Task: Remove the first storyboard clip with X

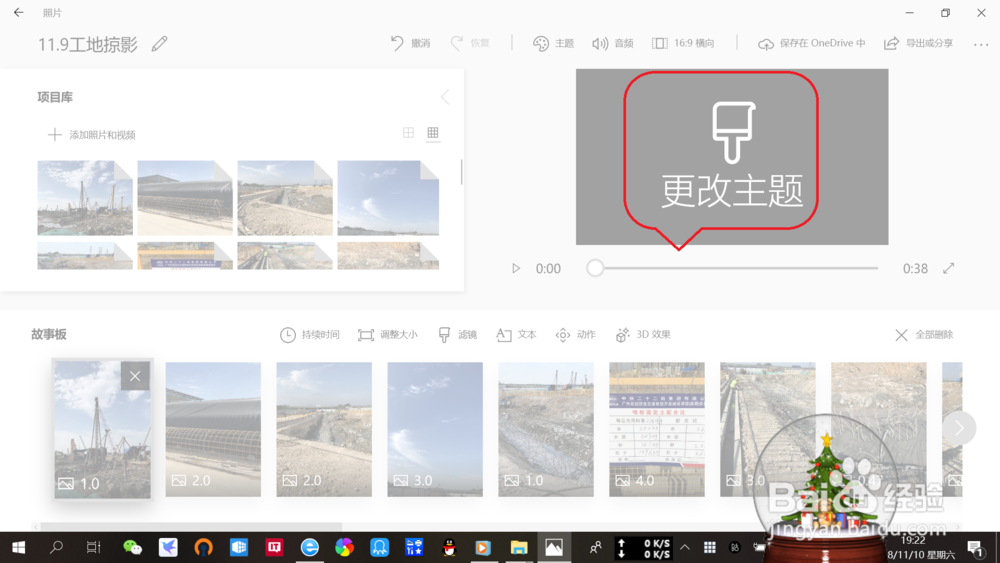Action: 135,376
